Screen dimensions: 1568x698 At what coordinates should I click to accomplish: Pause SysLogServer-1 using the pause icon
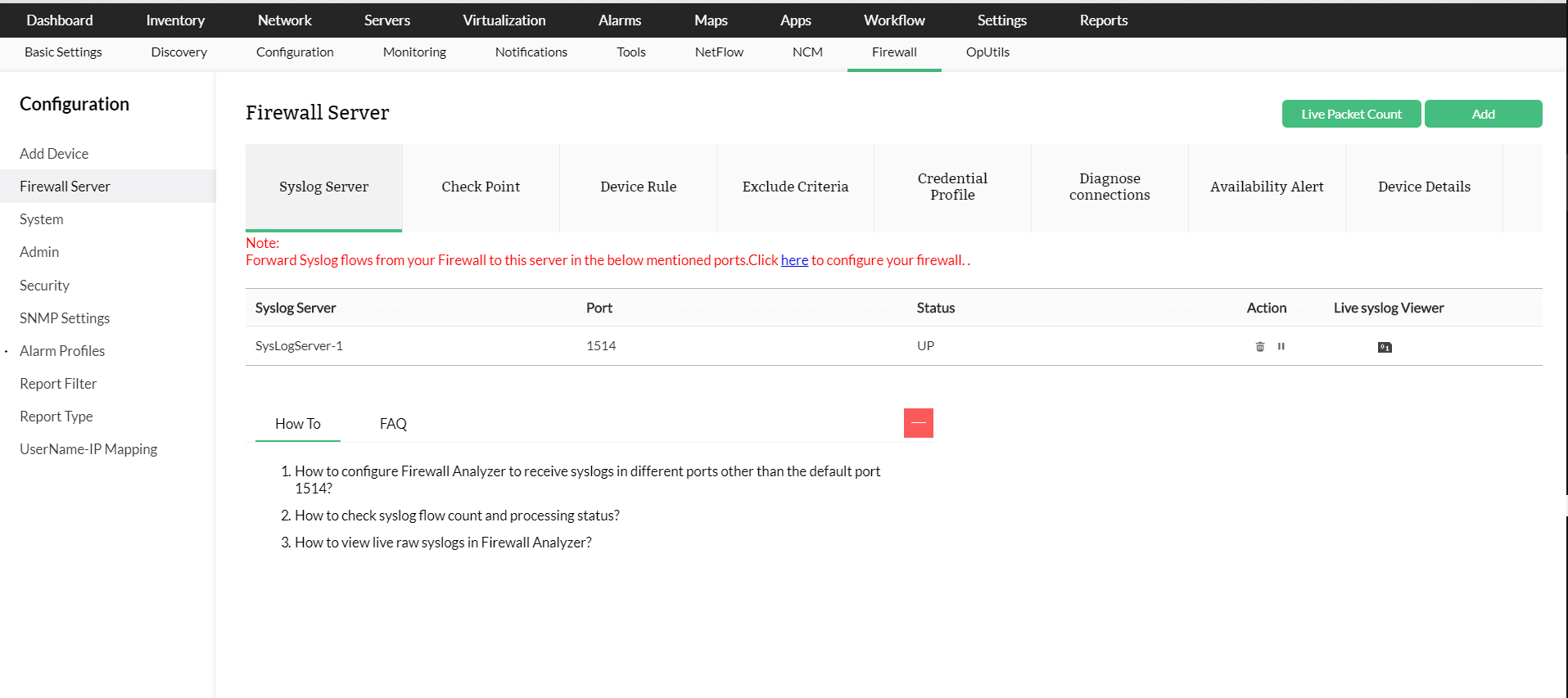click(1281, 346)
